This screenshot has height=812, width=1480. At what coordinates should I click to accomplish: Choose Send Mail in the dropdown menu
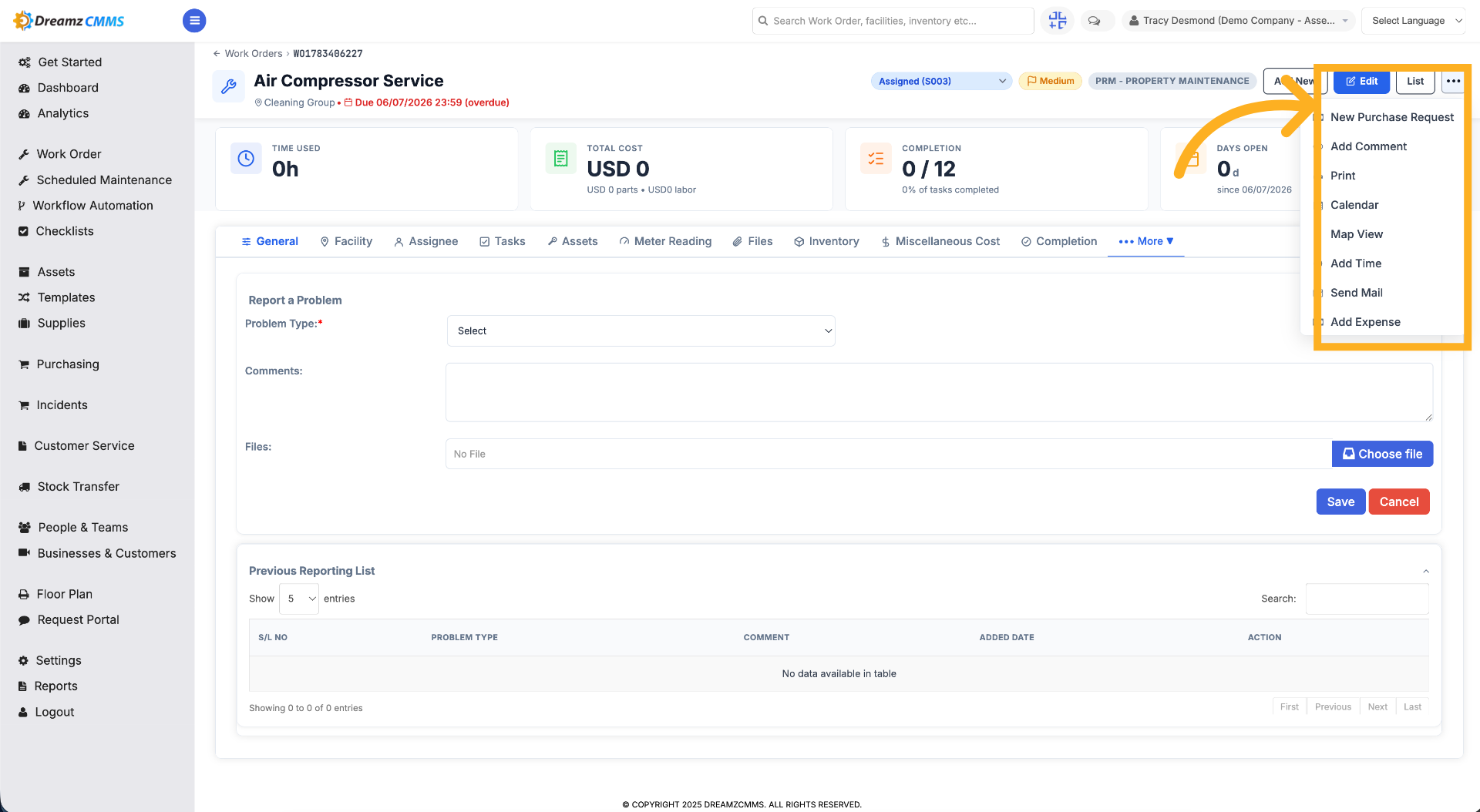coord(1357,293)
